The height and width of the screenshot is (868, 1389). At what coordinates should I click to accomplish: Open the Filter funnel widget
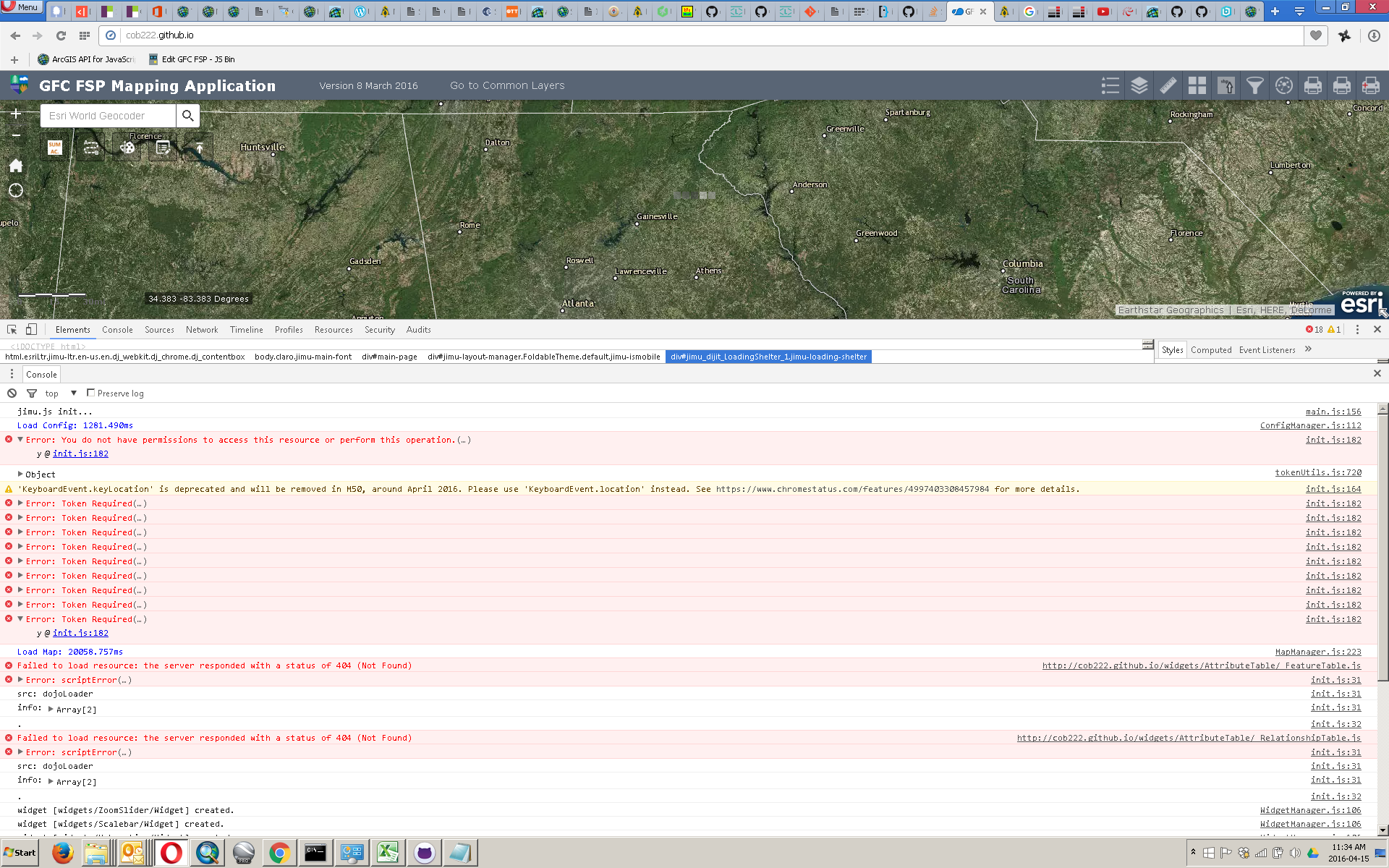tap(1254, 85)
